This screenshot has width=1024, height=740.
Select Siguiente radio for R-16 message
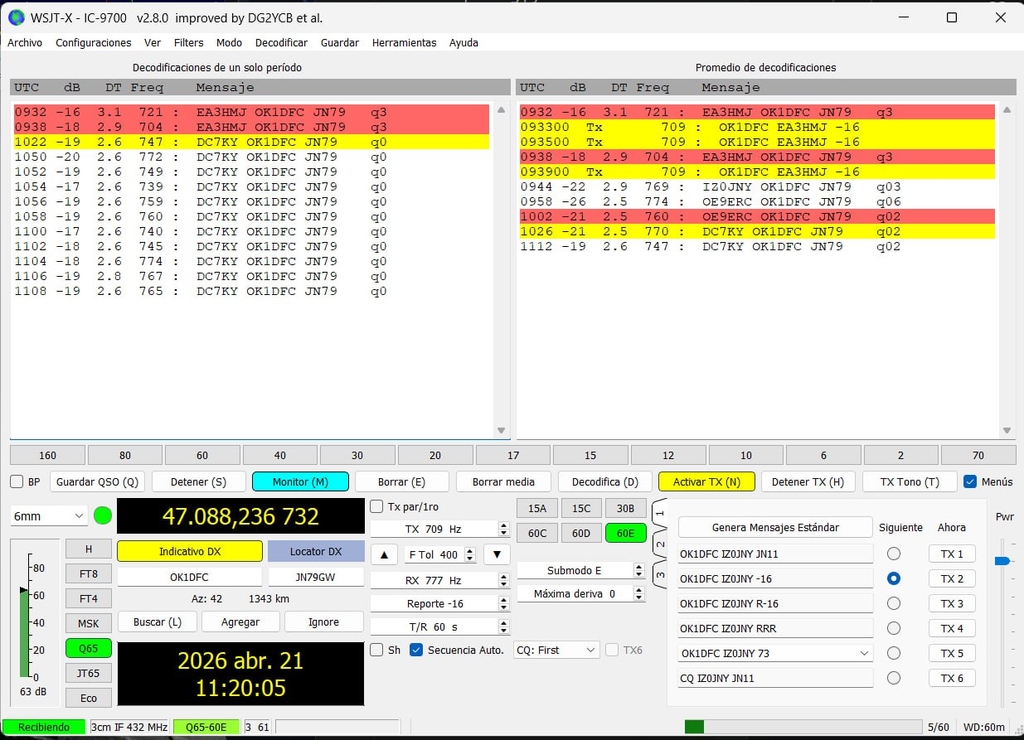[x=893, y=603]
